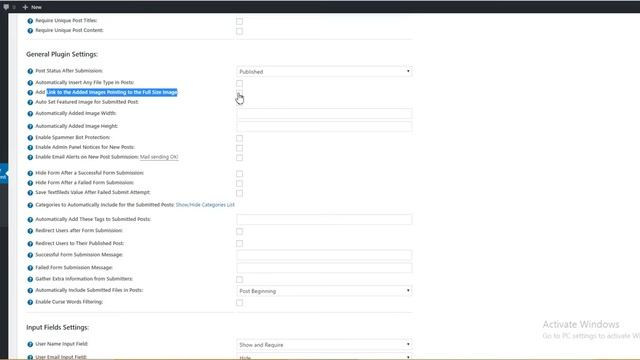Check Redirect Users after Form Submission
This screenshot has width=640, height=360.
pos(240,231)
